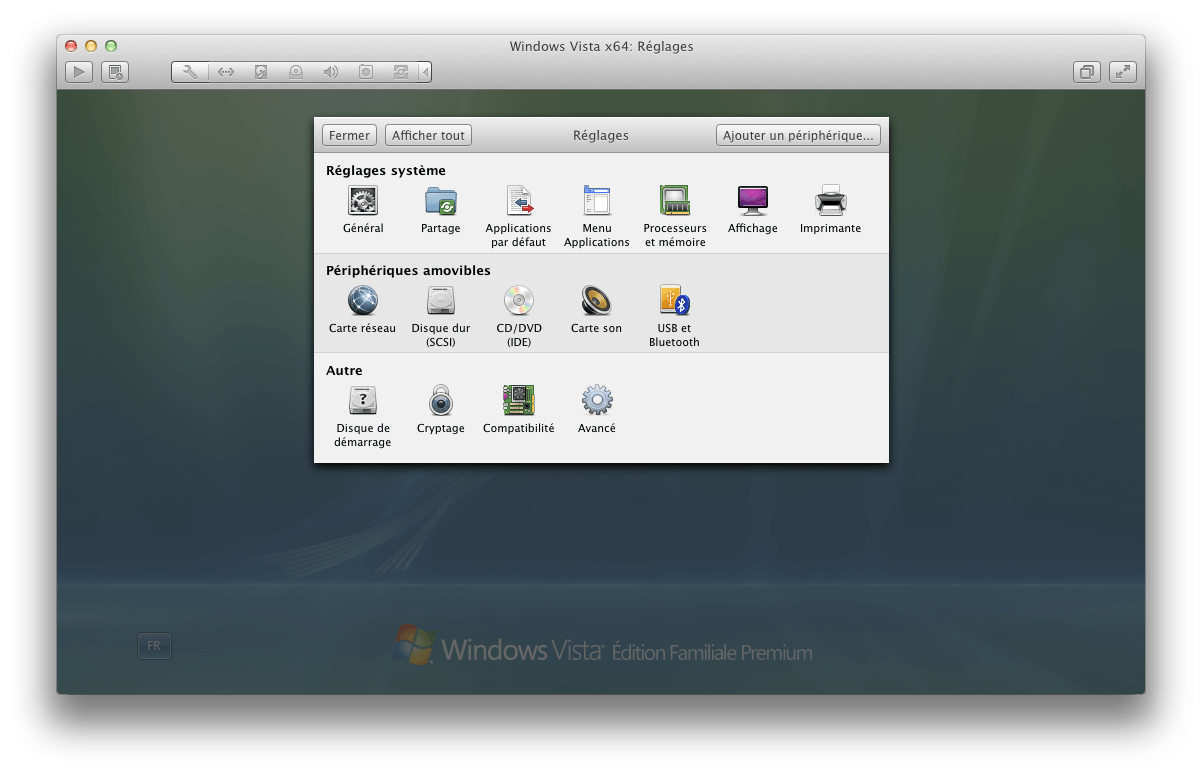Open the Imprimante printer settings
This screenshot has height=773, width=1202.
[830, 210]
